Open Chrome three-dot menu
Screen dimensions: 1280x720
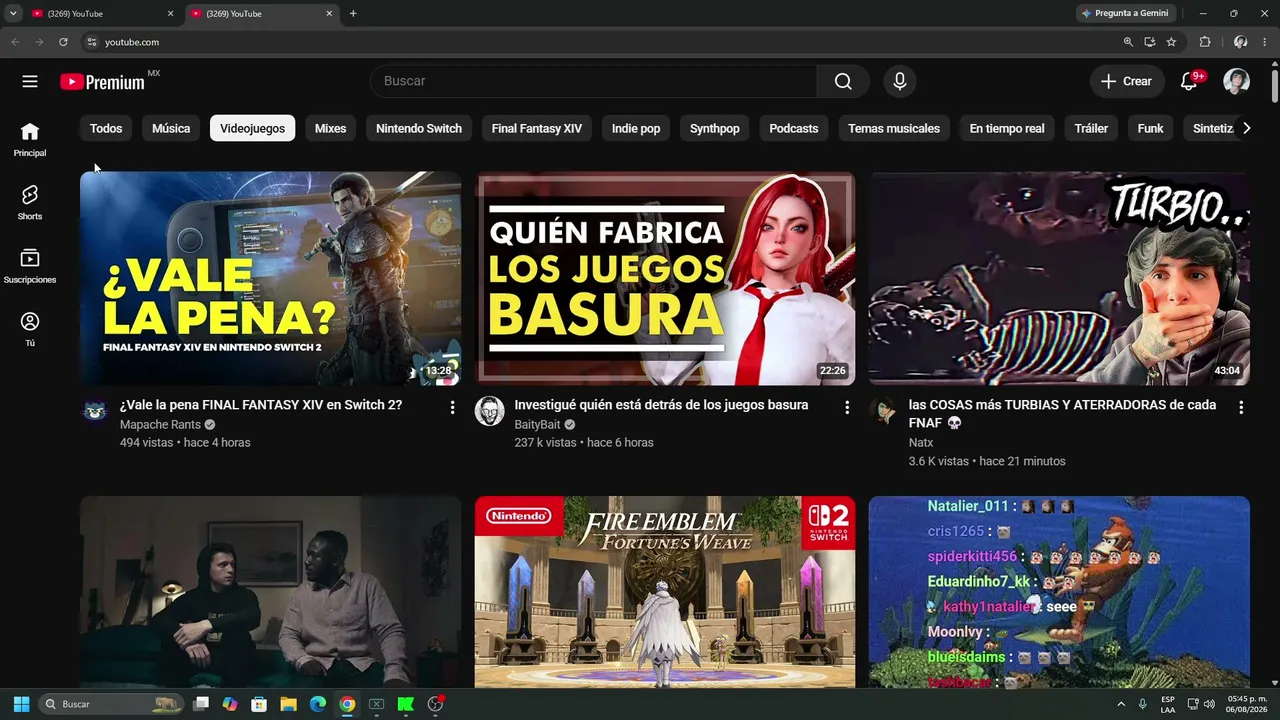tap(1265, 42)
